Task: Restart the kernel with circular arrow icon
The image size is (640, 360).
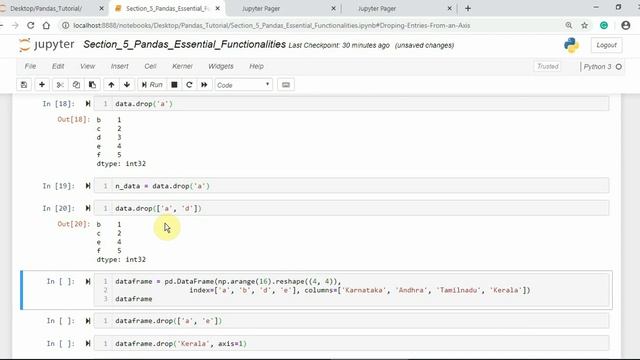Action: pyautogui.click(x=189, y=85)
